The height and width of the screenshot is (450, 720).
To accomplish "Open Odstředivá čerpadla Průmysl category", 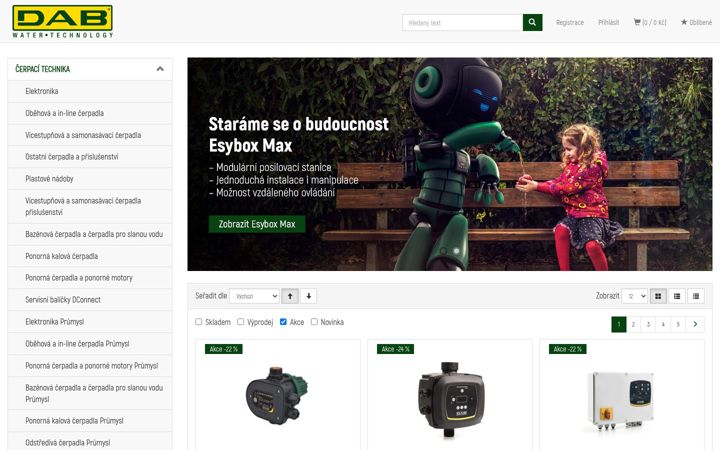I will (90, 442).
